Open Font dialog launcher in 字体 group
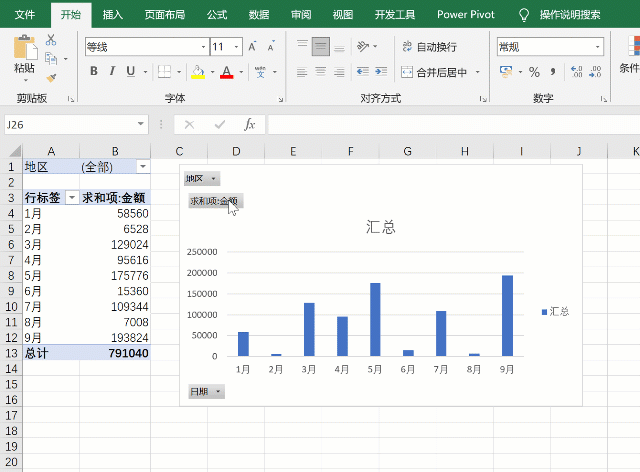 pyautogui.click(x=280, y=99)
